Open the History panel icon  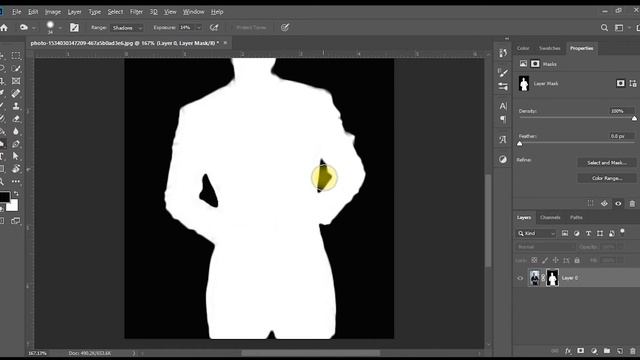(503, 53)
